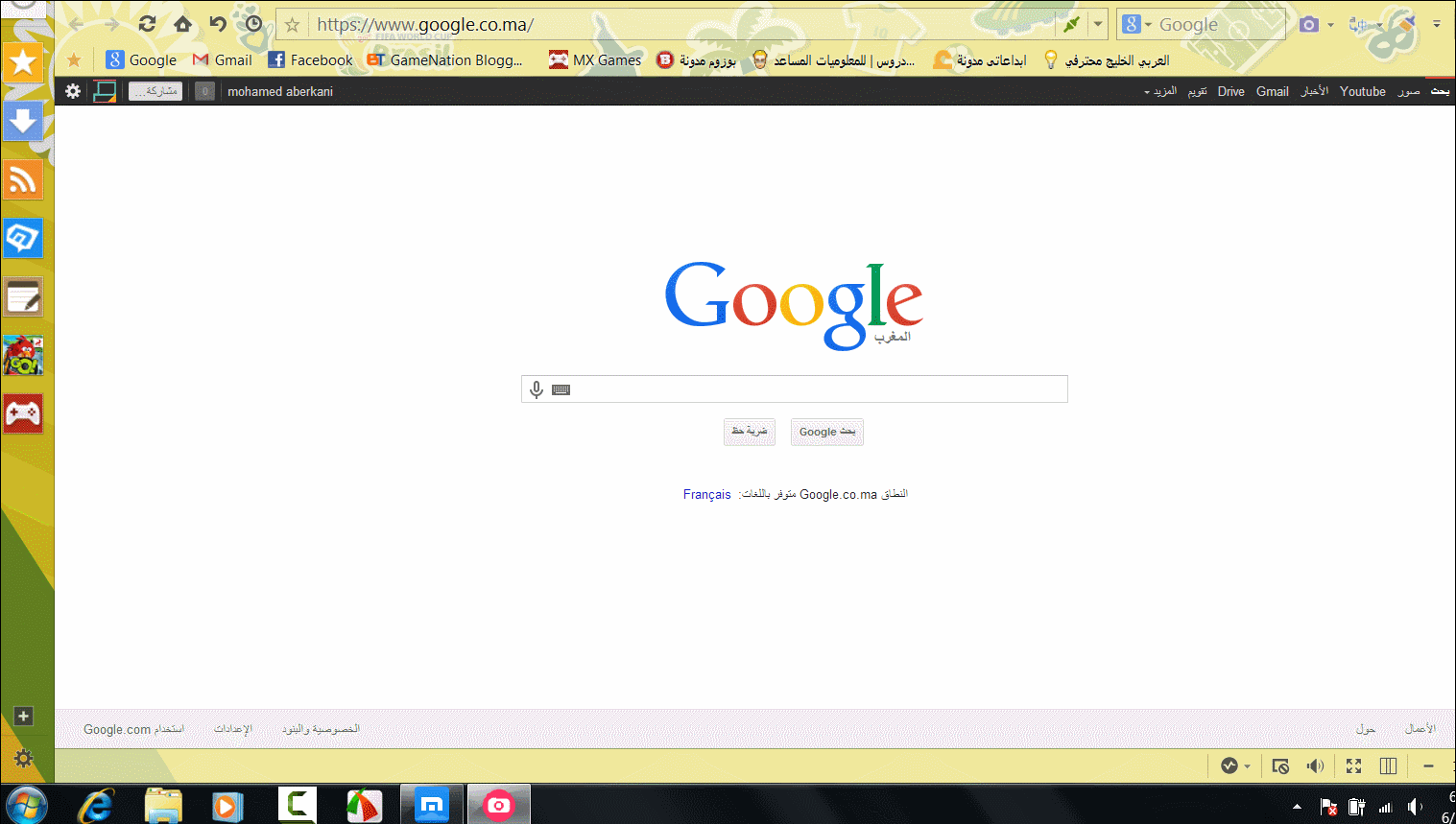Toggle the ad blocker icon in the status bar

tap(1280, 765)
